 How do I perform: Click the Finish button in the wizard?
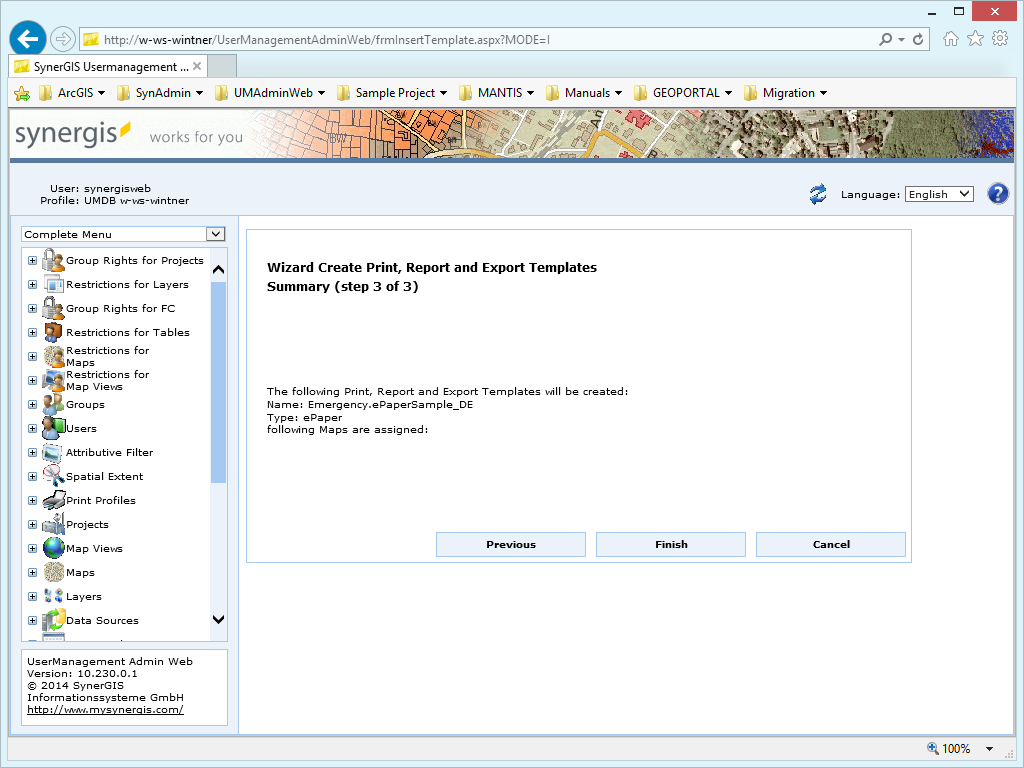[x=670, y=544]
